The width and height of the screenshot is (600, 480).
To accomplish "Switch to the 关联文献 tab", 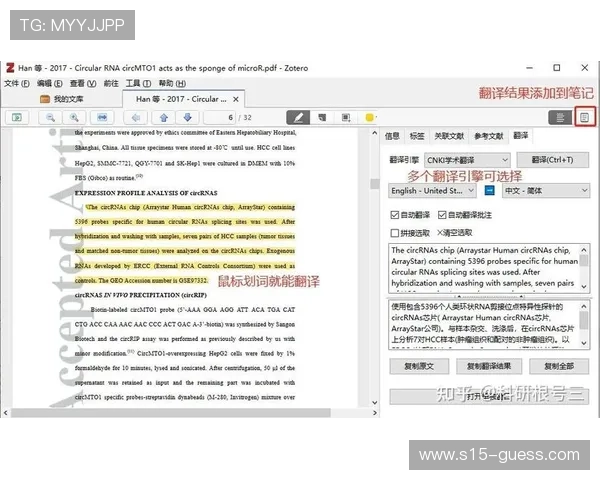I will click(449, 136).
